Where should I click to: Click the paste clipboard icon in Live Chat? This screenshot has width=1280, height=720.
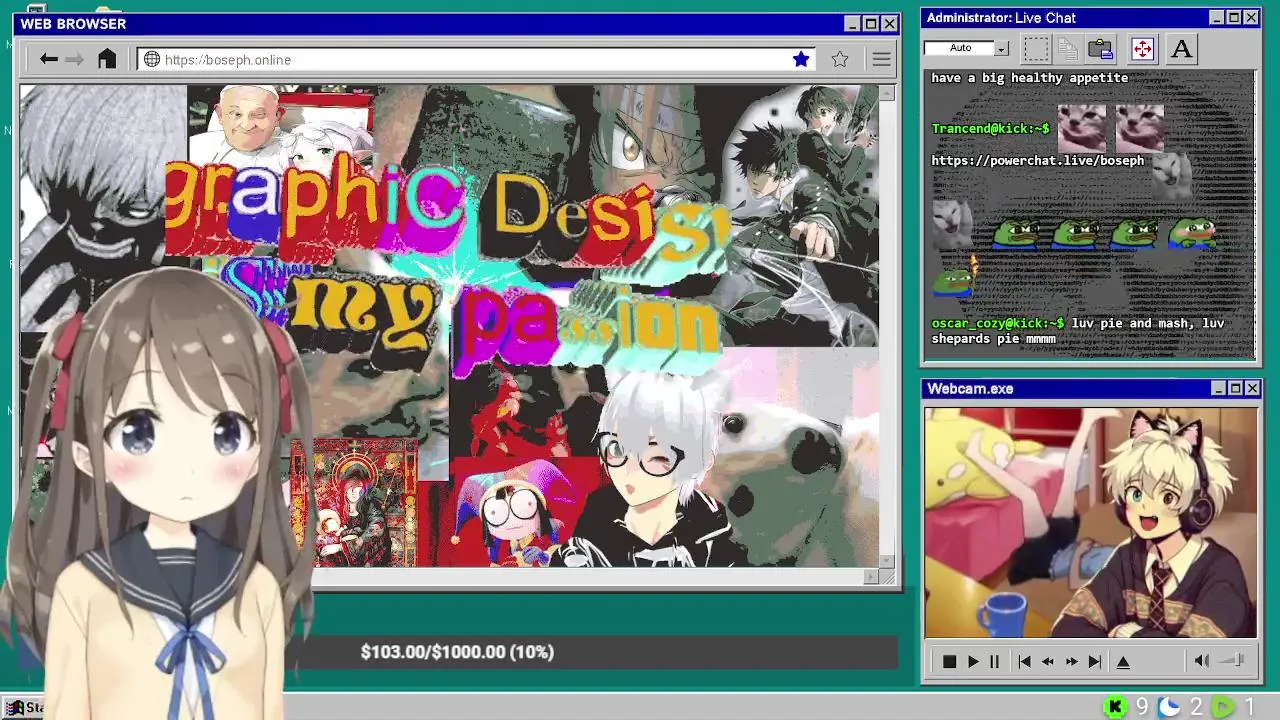click(x=1101, y=48)
